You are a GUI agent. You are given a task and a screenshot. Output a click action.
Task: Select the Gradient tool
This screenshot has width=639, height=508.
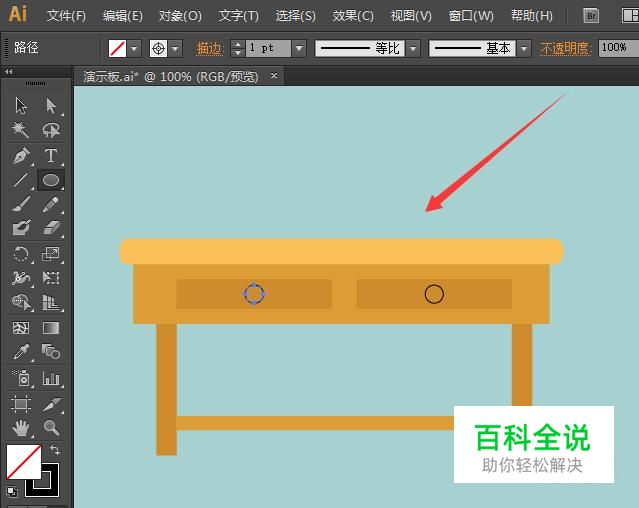click(x=51, y=328)
